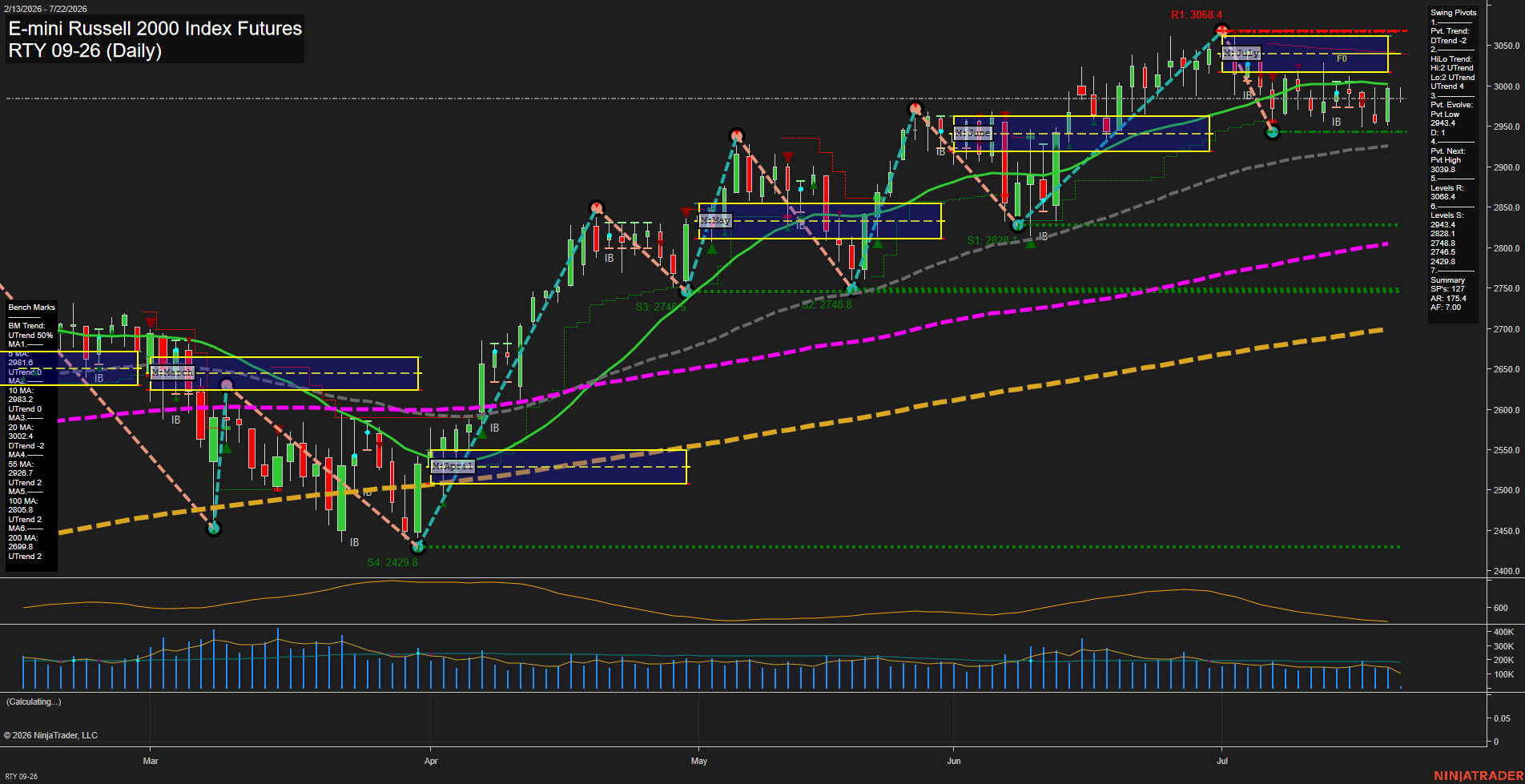Screen dimensions: 1525x784
Task: Click the NINJATRADER logo
Action: coord(1479,776)
